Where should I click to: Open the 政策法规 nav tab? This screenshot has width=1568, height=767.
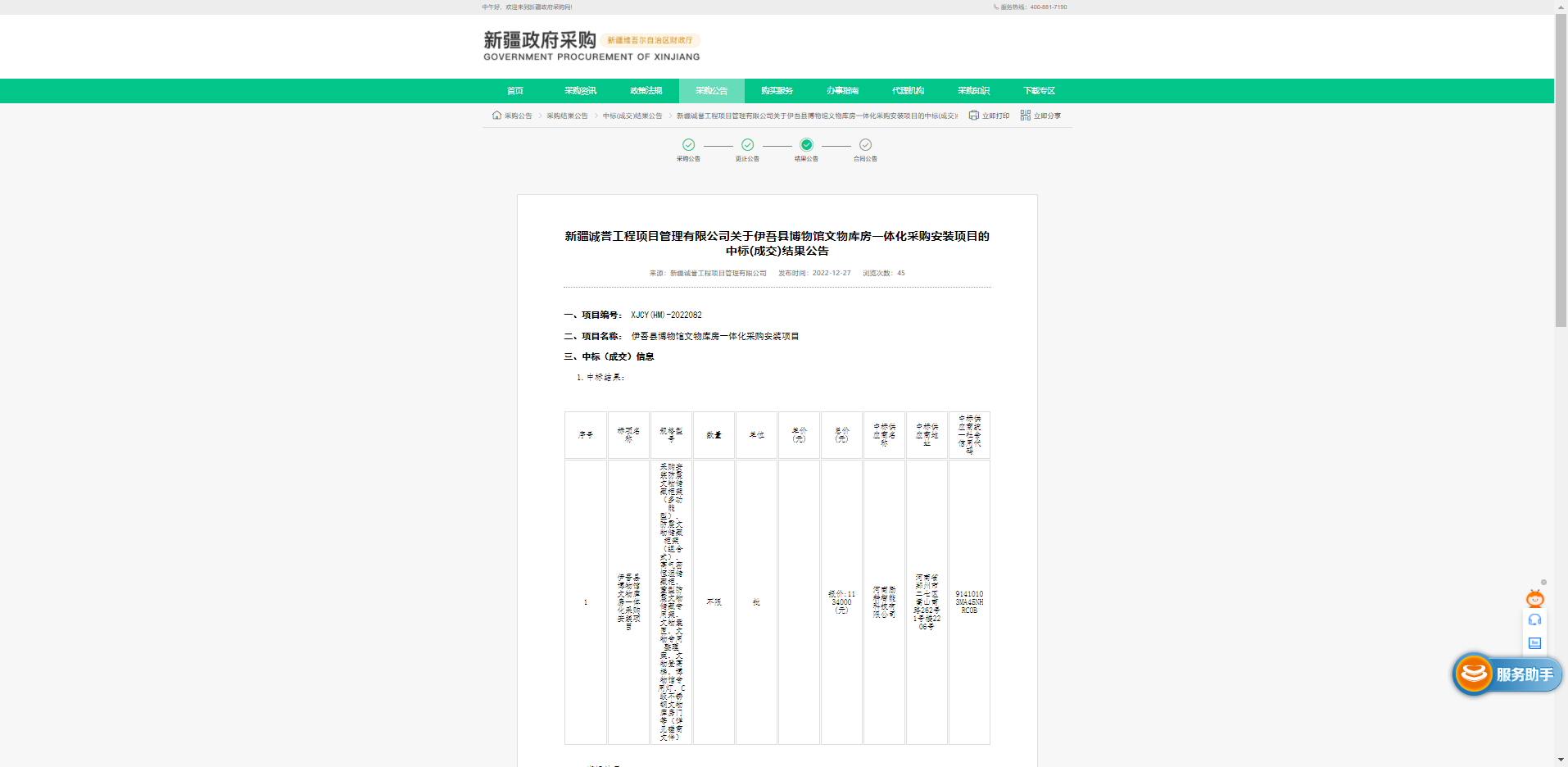coord(646,91)
